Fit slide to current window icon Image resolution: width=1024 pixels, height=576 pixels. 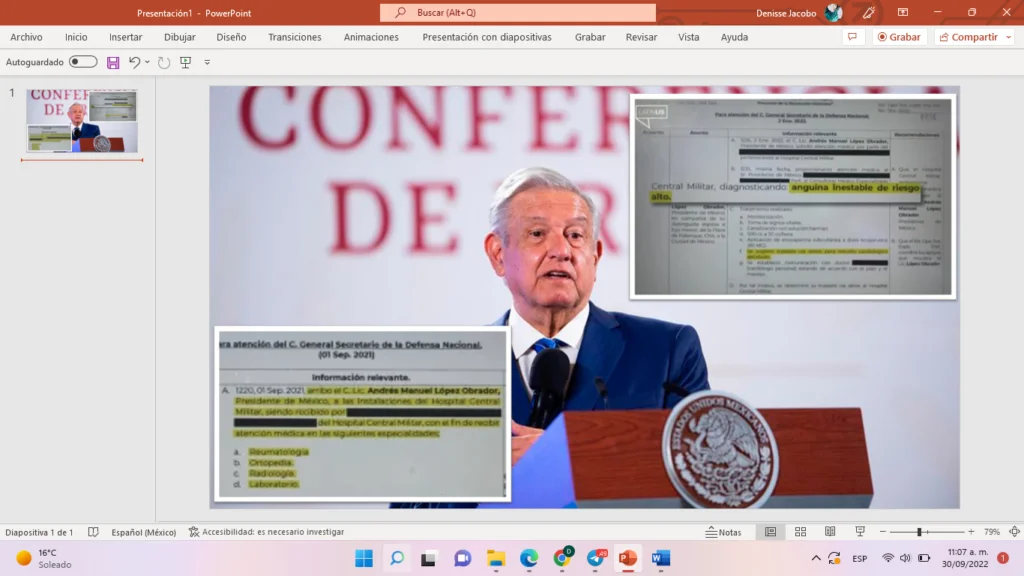click(x=1014, y=532)
